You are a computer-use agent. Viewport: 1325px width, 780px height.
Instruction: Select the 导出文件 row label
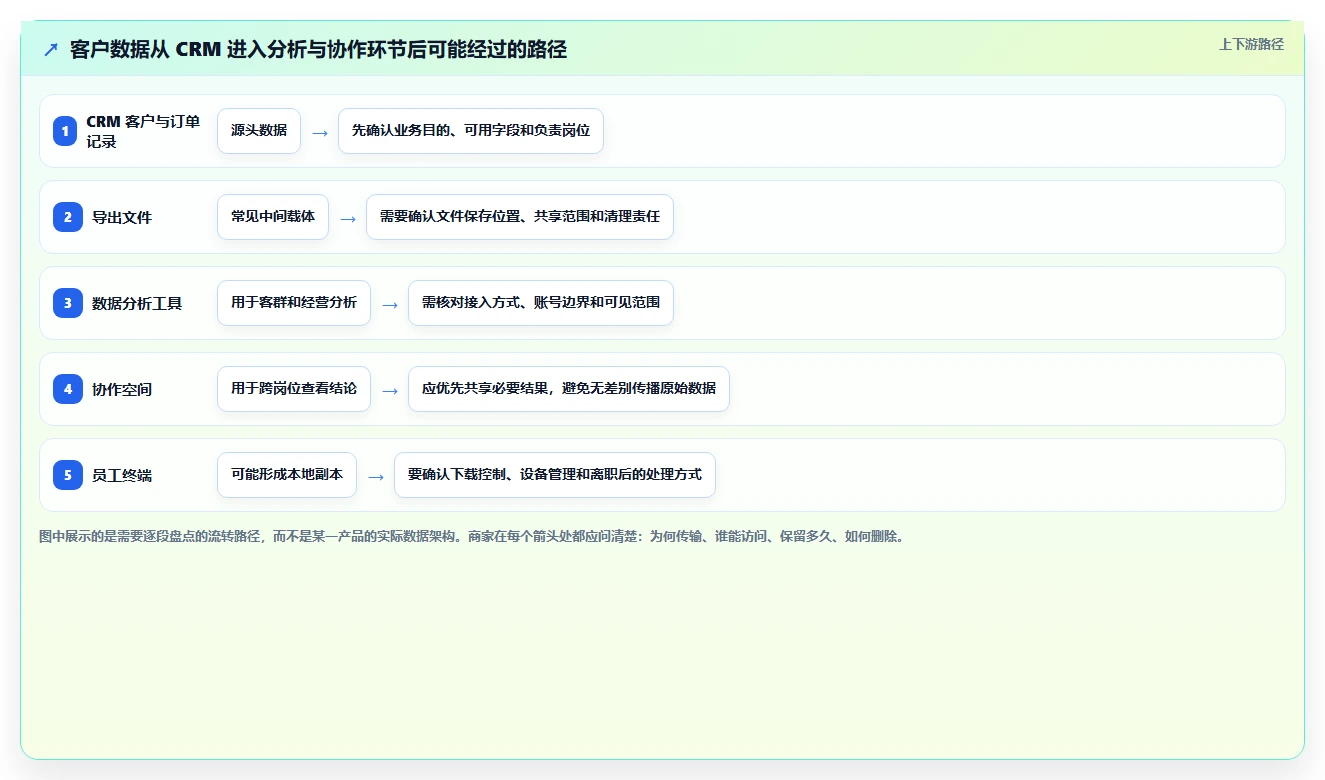point(122,217)
